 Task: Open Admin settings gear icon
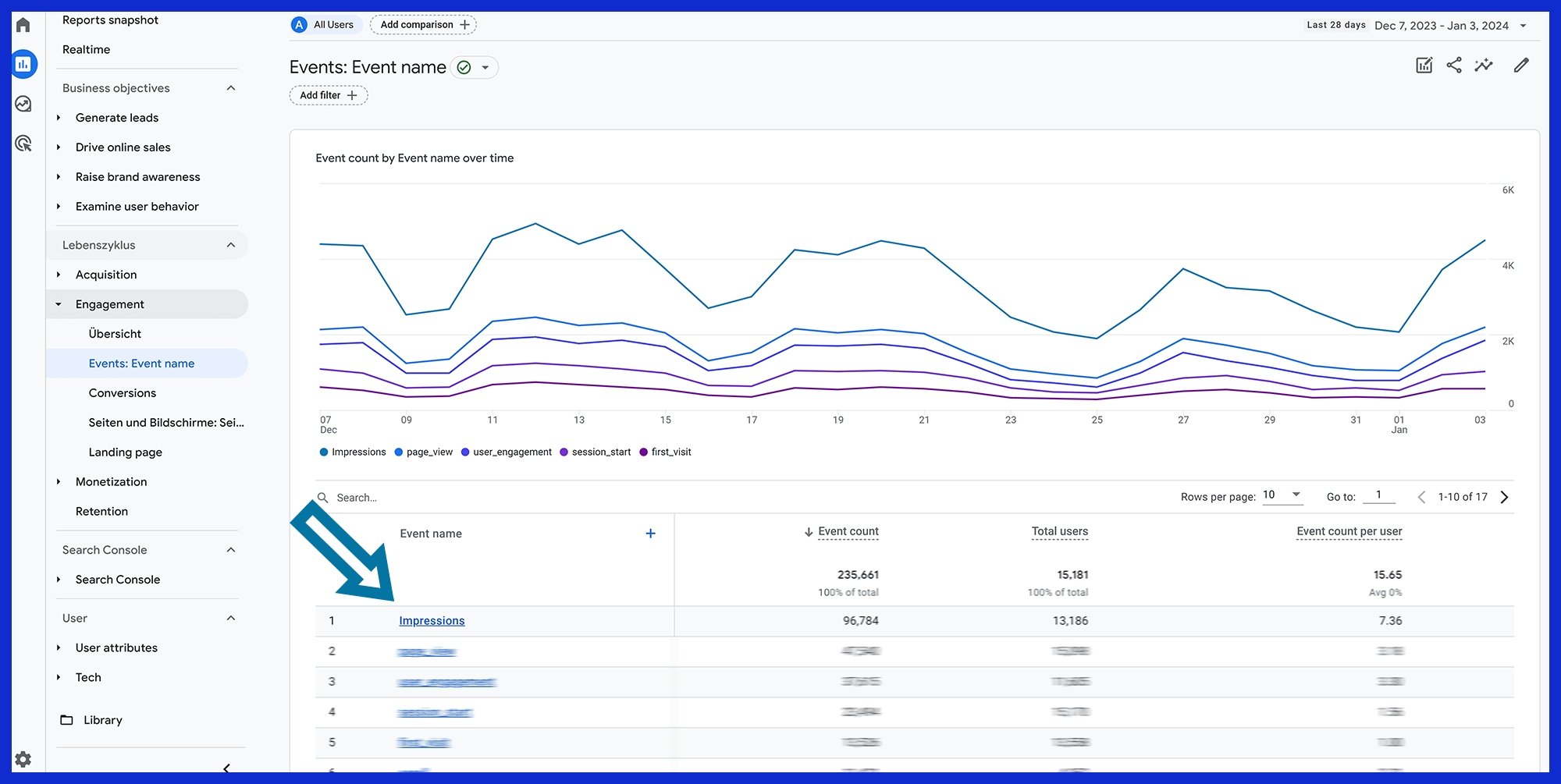click(23, 759)
